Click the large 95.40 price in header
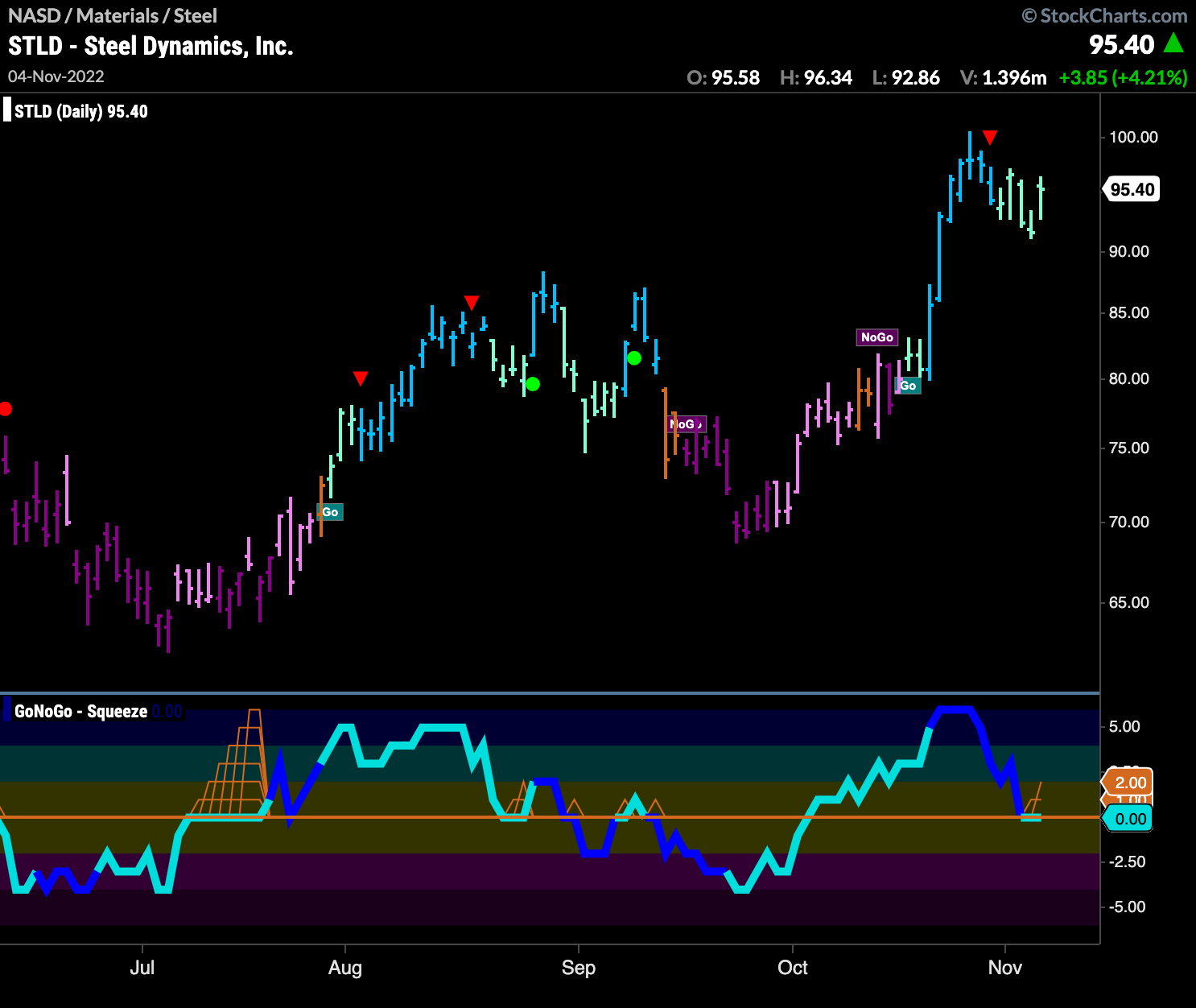 coord(1122,44)
